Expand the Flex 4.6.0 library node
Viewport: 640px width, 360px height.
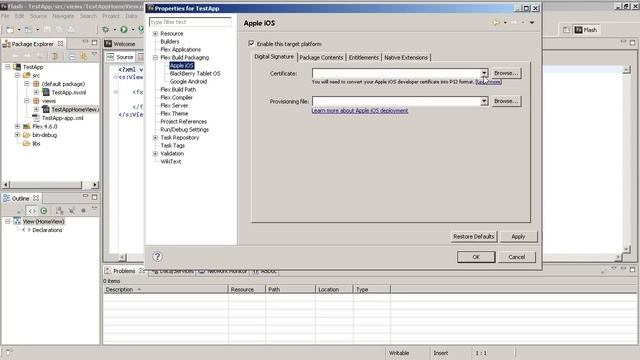(17, 127)
